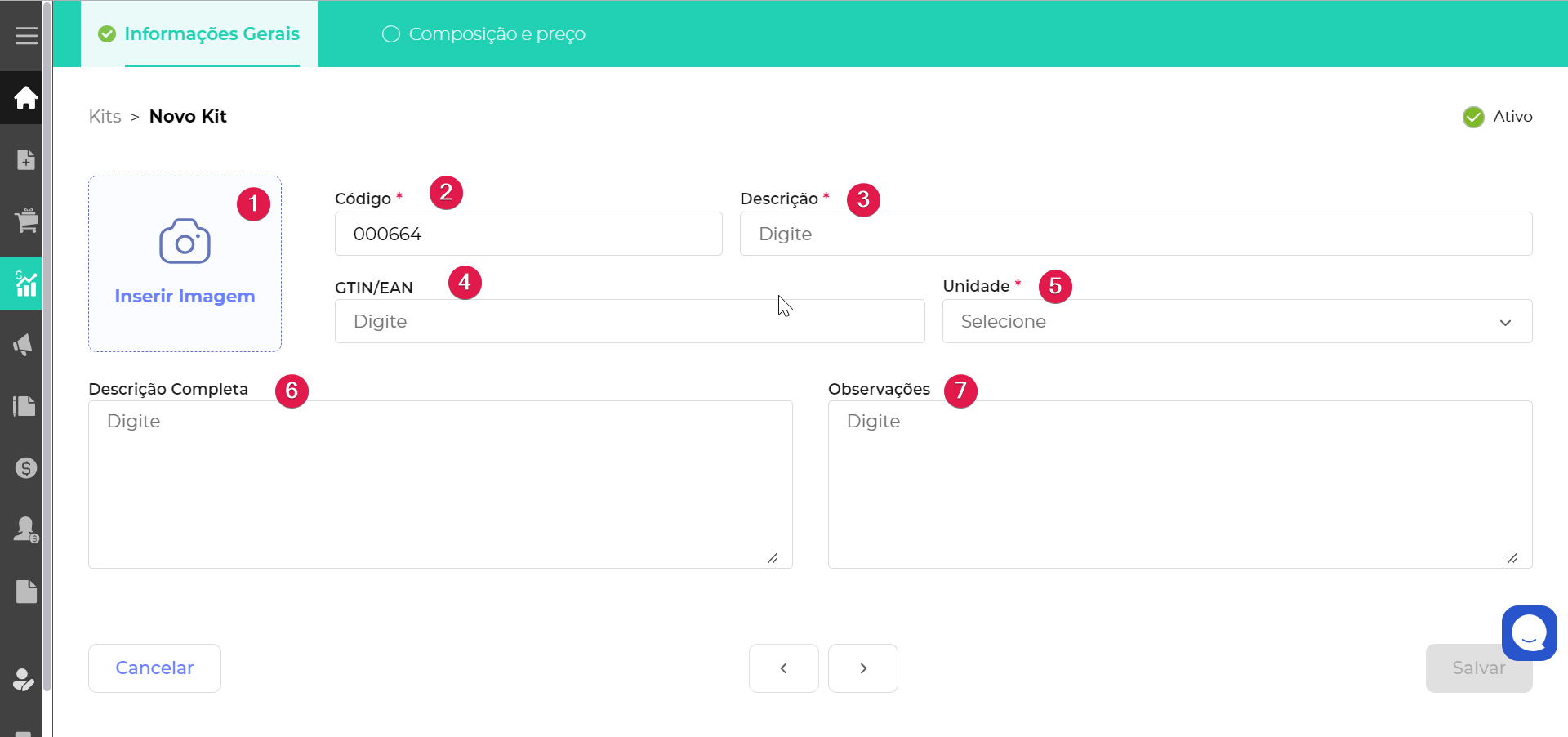
Task: Click the Kits breadcrumb link
Action: pyautogui.click(x=105, y=117)
